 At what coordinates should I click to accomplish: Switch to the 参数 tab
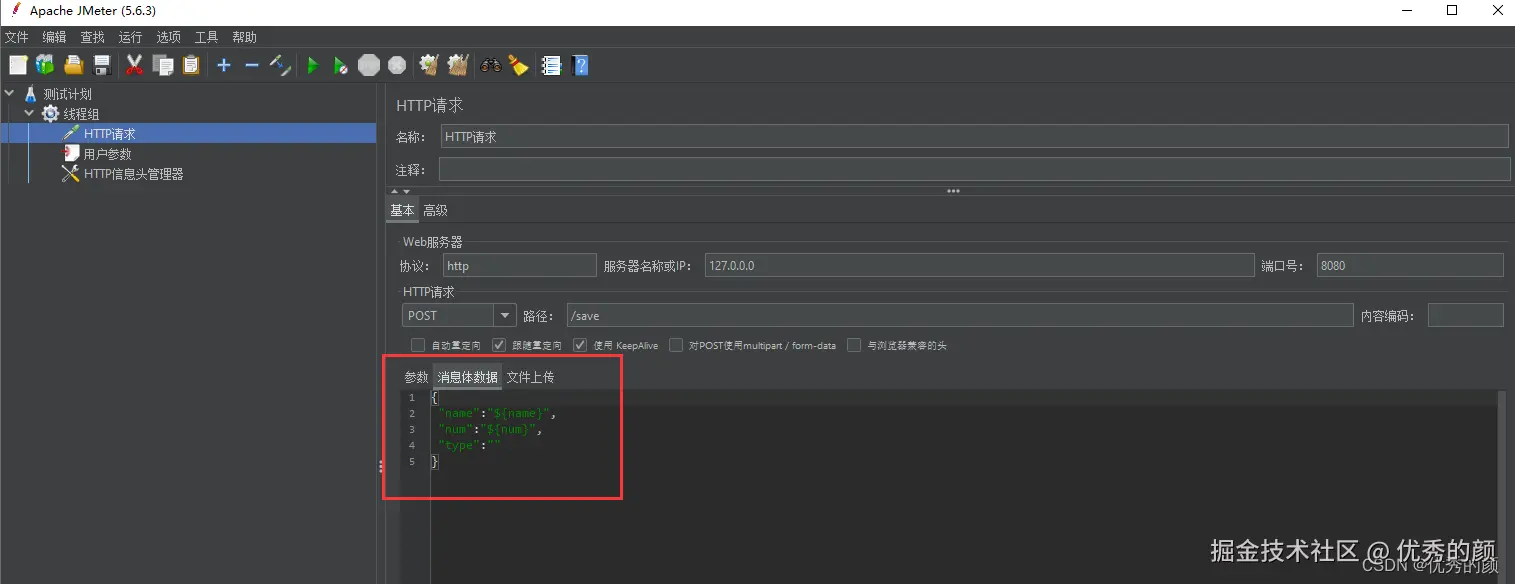[x=416, y=377]
